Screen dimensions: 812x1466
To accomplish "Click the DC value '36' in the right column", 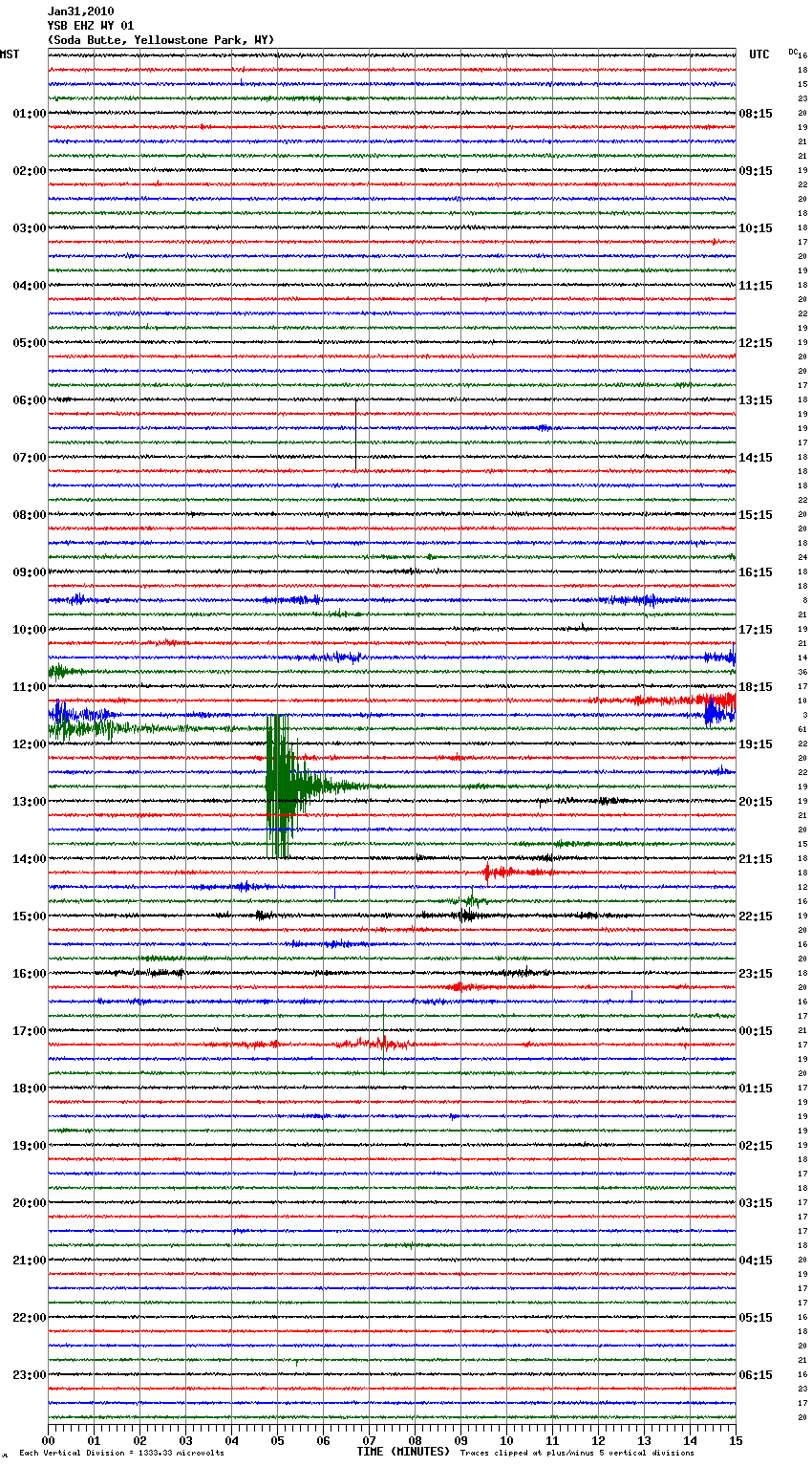I will tap(803, 672).
